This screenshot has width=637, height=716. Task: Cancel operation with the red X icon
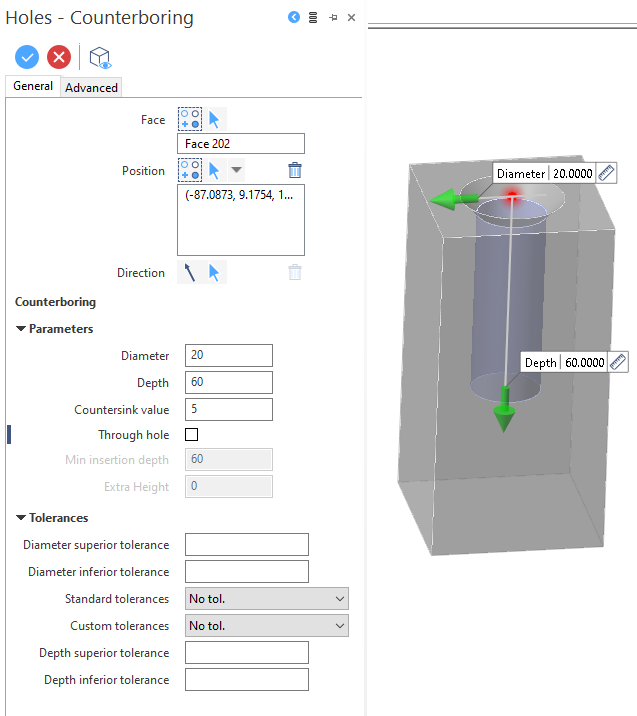[59, 57]
